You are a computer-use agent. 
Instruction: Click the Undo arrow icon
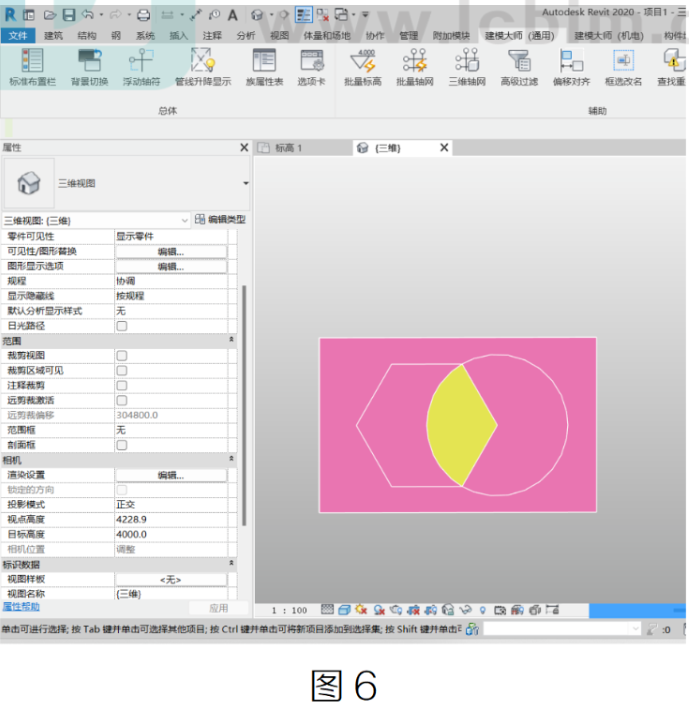pyautogui.click(x=88, y=15)
